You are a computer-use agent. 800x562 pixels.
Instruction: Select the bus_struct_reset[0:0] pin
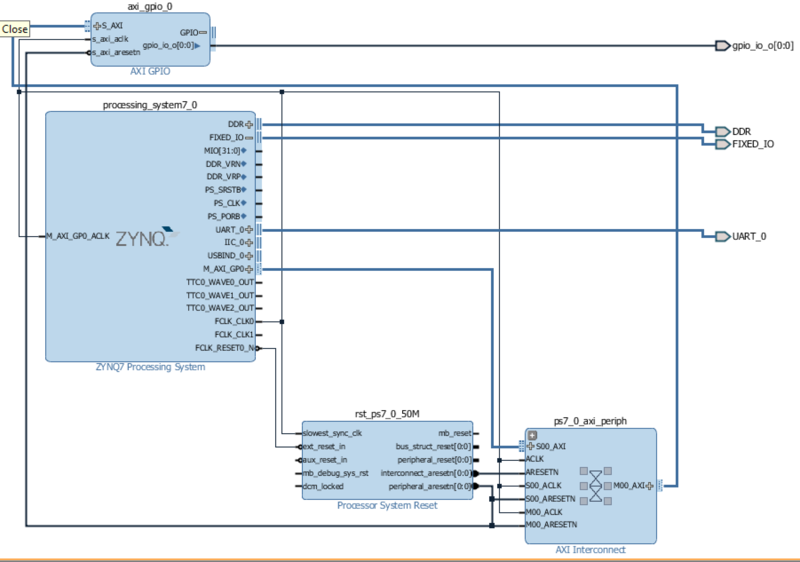coord(433,447)
